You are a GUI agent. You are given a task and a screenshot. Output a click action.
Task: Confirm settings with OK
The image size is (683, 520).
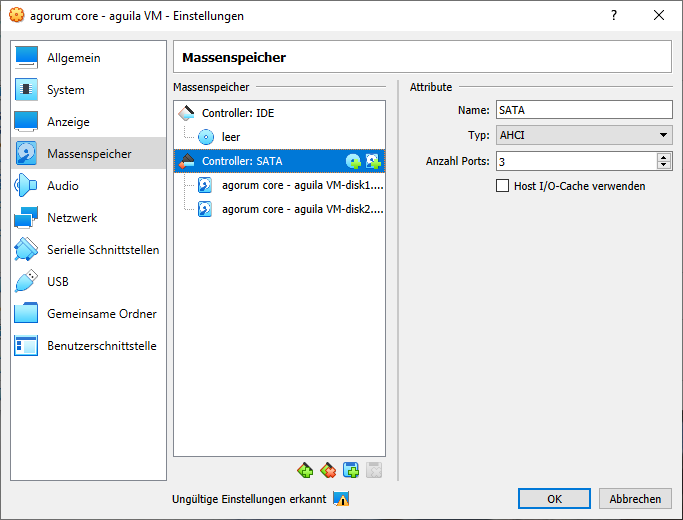coord(554,499)
